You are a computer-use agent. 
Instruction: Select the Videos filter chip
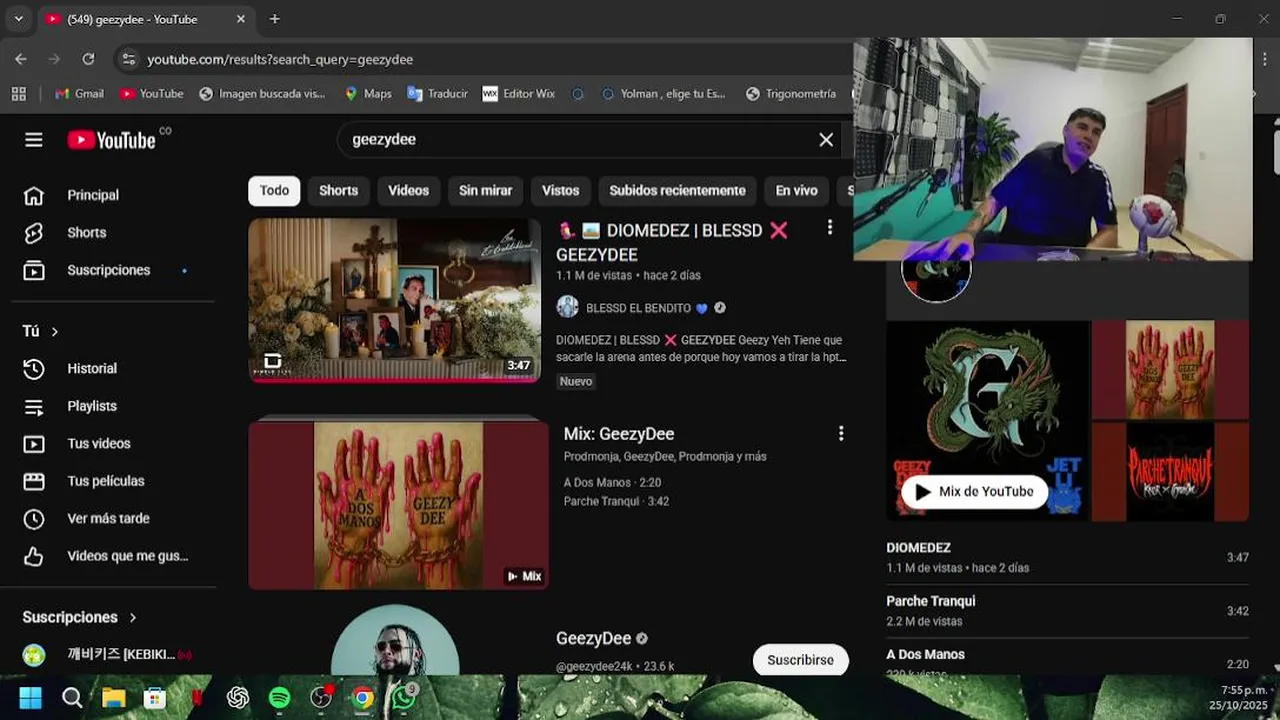408,190
